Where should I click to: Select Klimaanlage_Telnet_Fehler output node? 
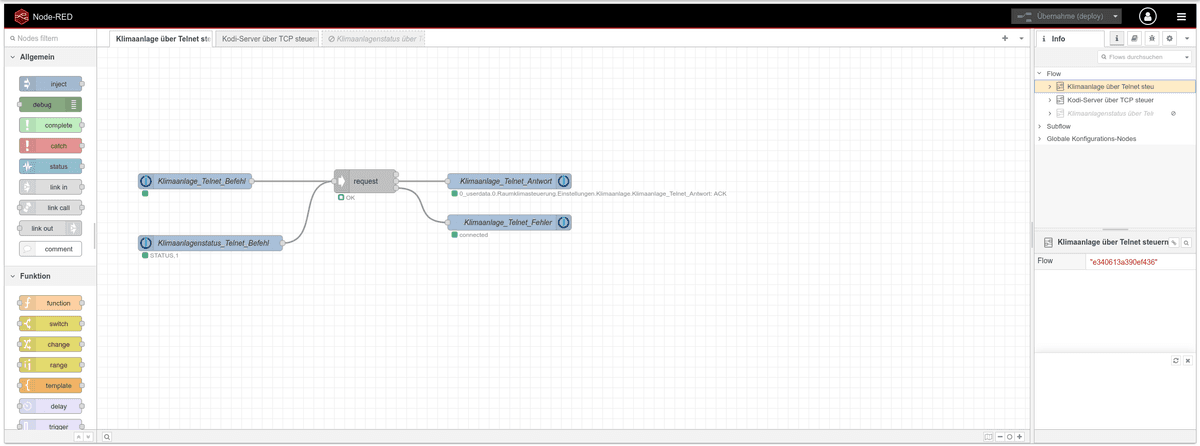click(510, 222)
